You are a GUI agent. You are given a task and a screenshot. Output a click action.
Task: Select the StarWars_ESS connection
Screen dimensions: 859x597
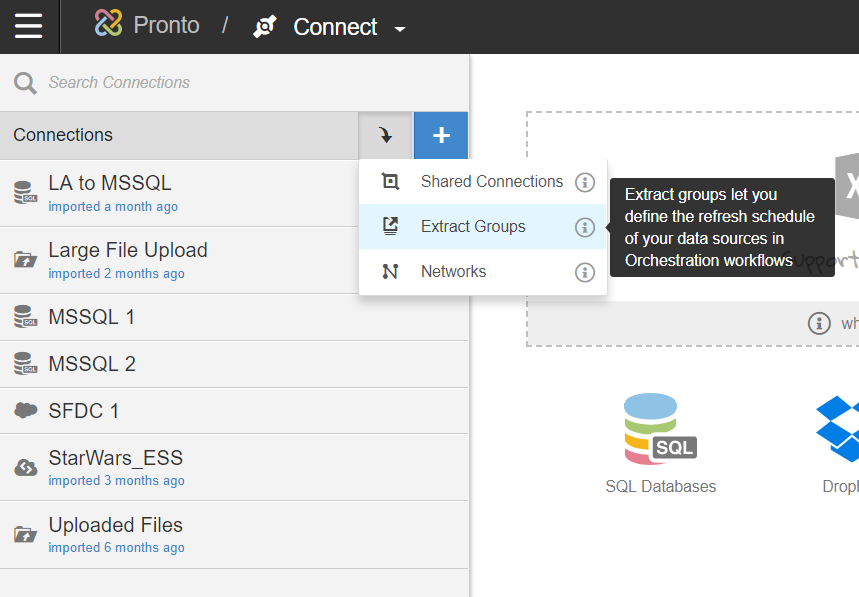pyautogui.click(x=115, y=459)
